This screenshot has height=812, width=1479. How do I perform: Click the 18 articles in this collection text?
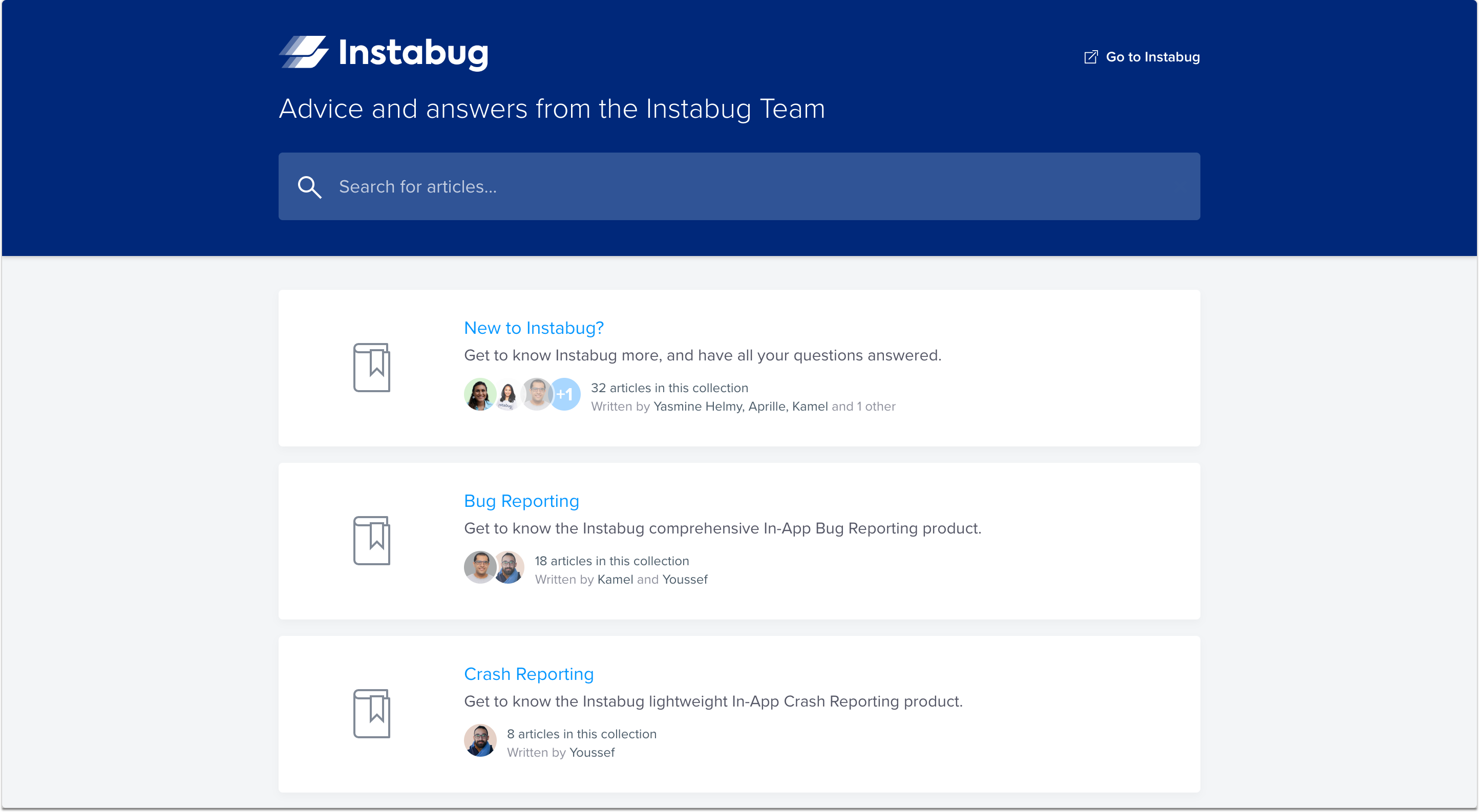point(611,561)
